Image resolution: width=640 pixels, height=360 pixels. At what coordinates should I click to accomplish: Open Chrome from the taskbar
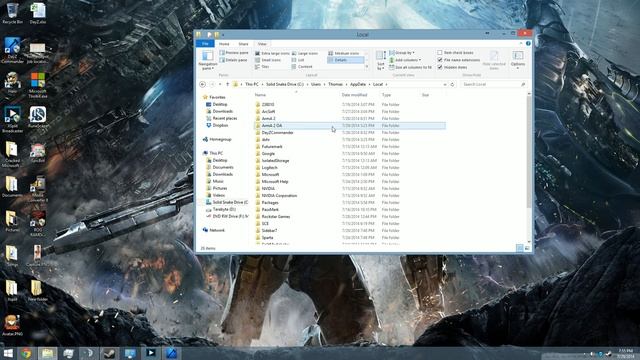(x=27, y=353)
